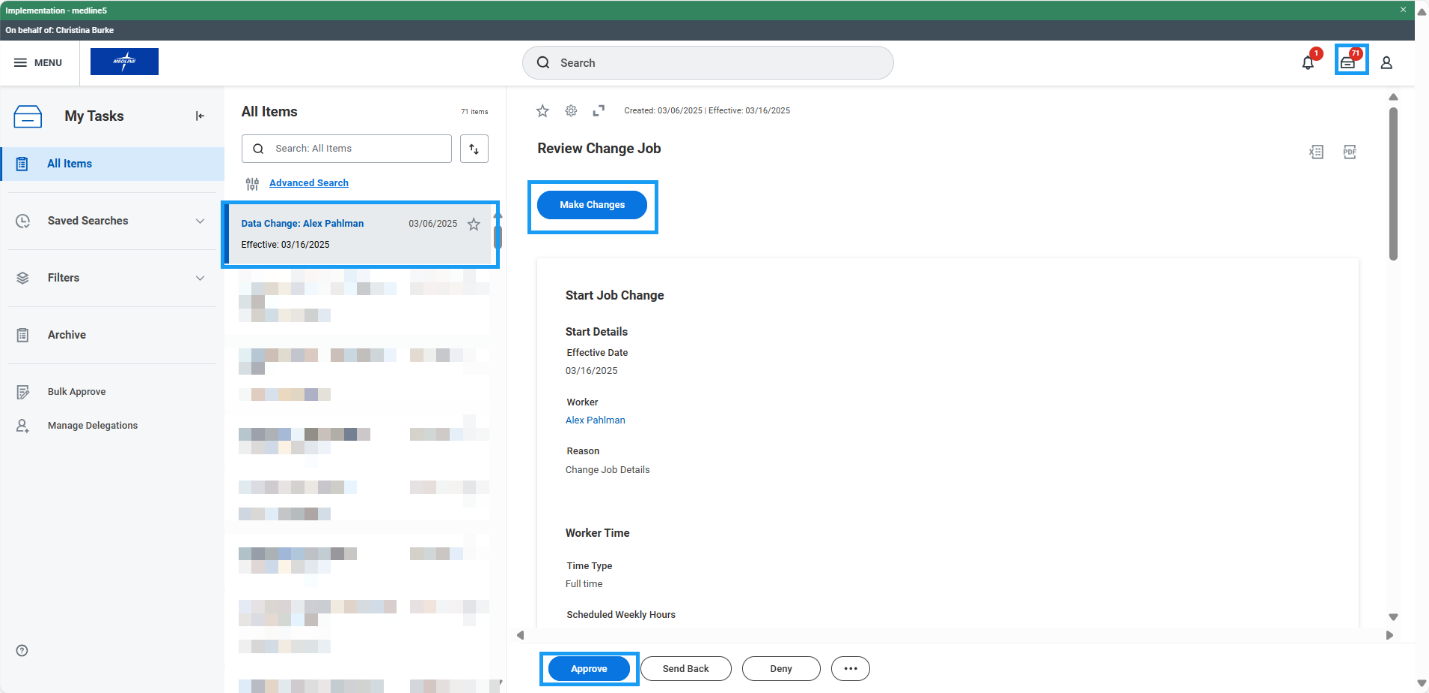This screenshot has height=693, width=1429.
Task: Export task as PDF icon
Action: point(1349,152)
